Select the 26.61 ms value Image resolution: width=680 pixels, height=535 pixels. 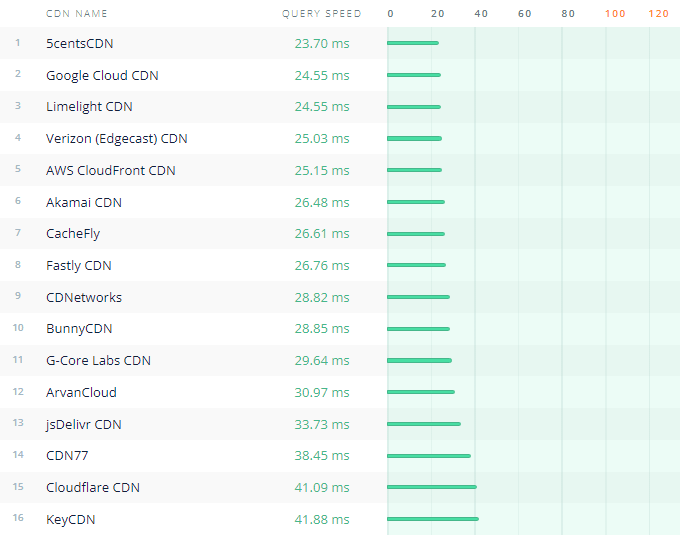(x=322, y=234)
